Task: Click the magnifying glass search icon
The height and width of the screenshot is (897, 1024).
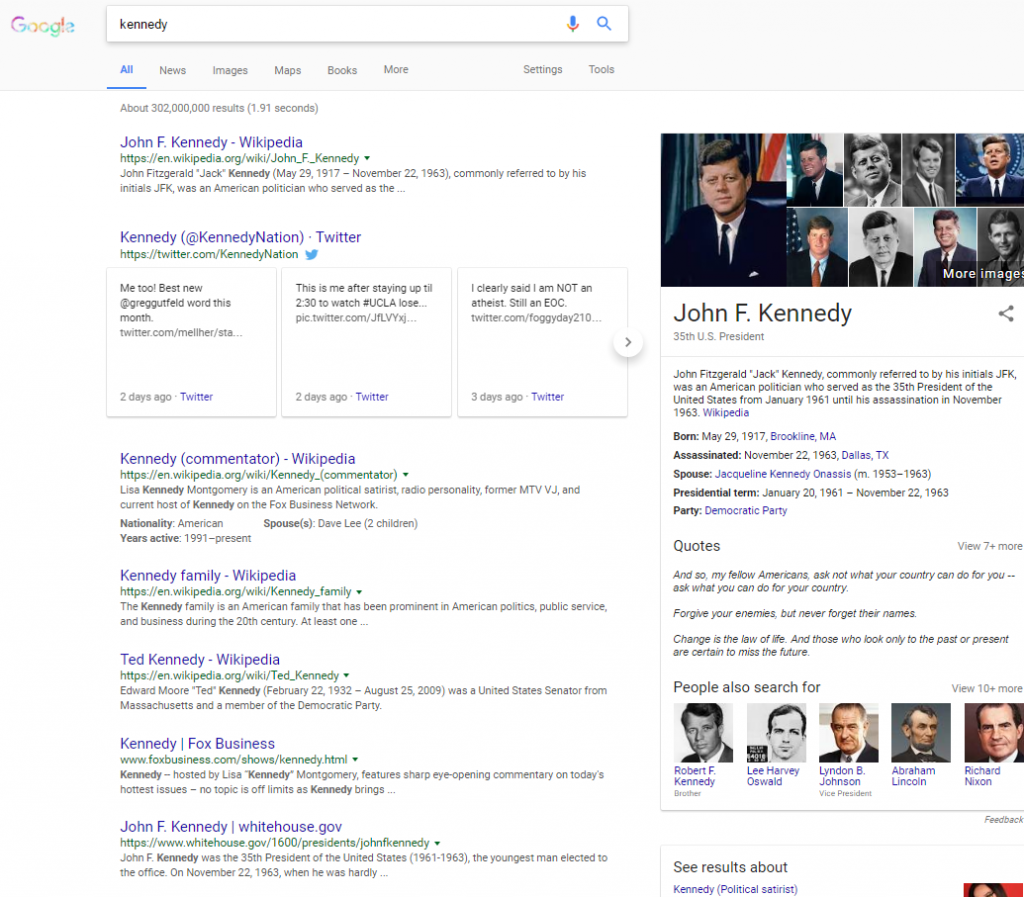Action: (x=604, y=24)
